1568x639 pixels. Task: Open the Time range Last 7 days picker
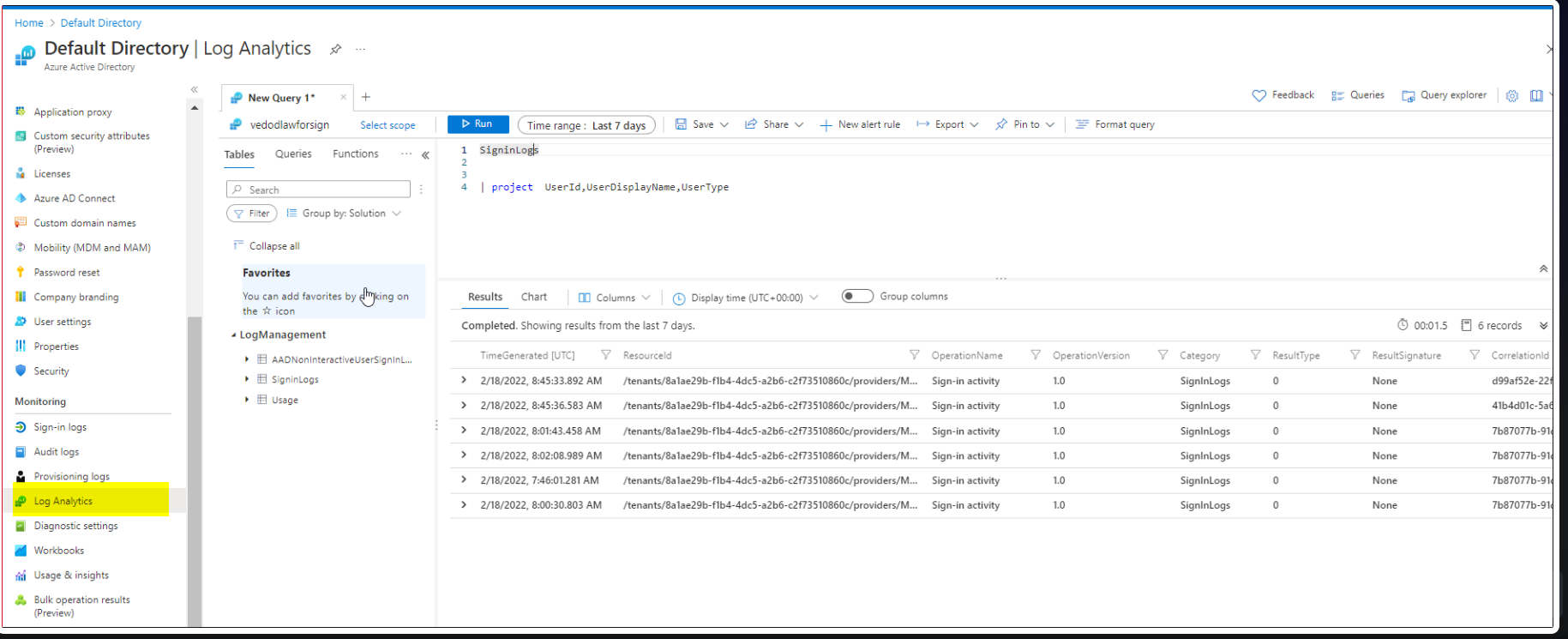click(x=586, y=125)
